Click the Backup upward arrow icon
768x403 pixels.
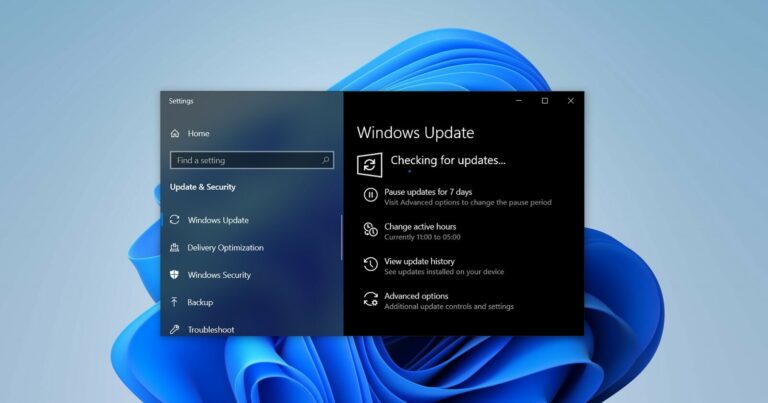[x=174, y=302]
